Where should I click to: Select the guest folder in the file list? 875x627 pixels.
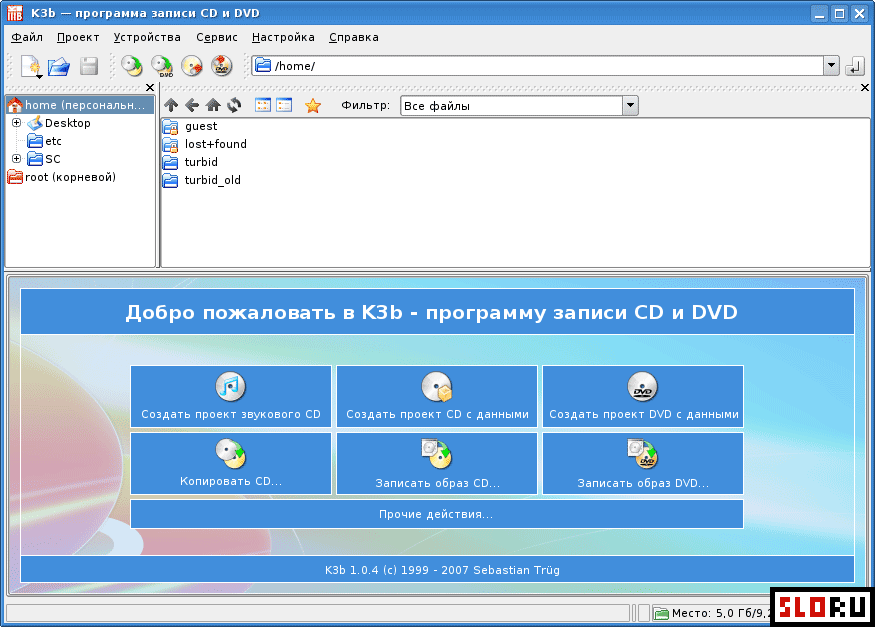[x=190, y=126]
